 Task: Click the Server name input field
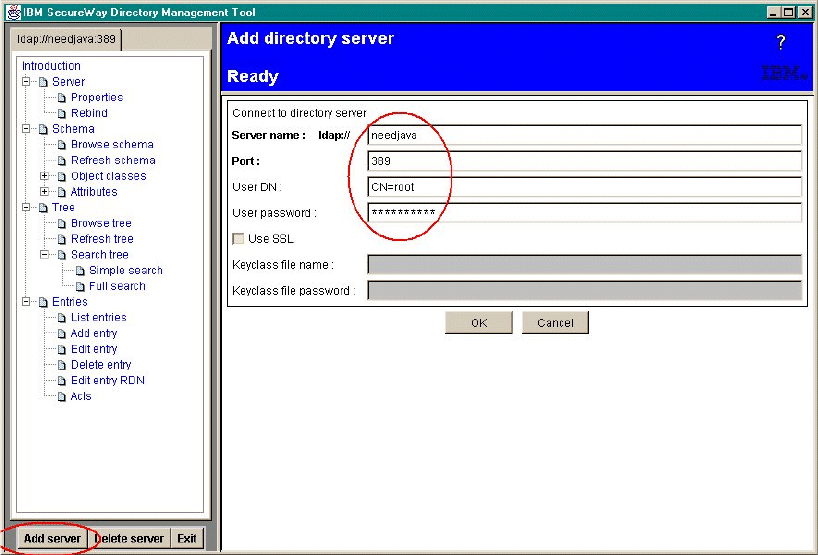tap(584, 135)
